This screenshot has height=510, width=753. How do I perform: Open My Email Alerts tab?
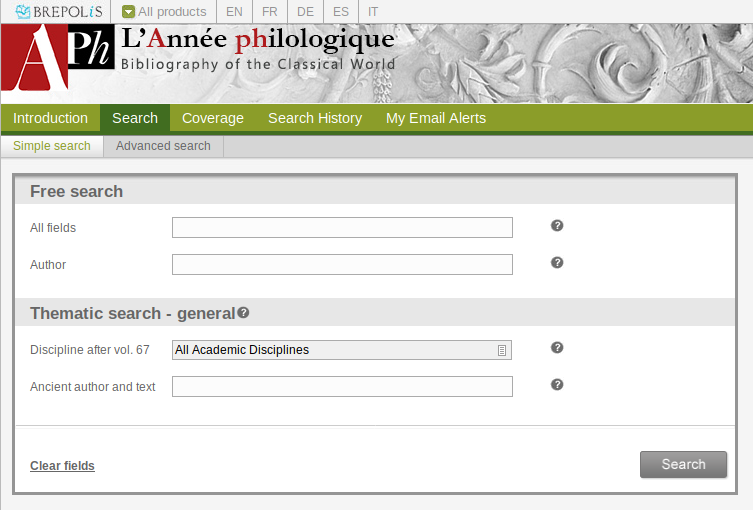point(436,118)
